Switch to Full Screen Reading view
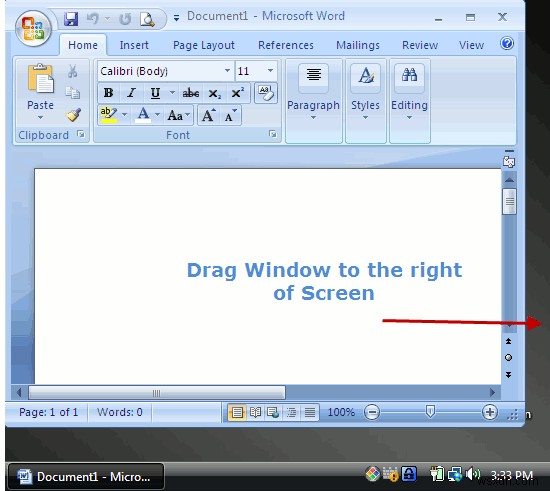The height and width of the screenshot is (491, 550). [x=255, y=412]
